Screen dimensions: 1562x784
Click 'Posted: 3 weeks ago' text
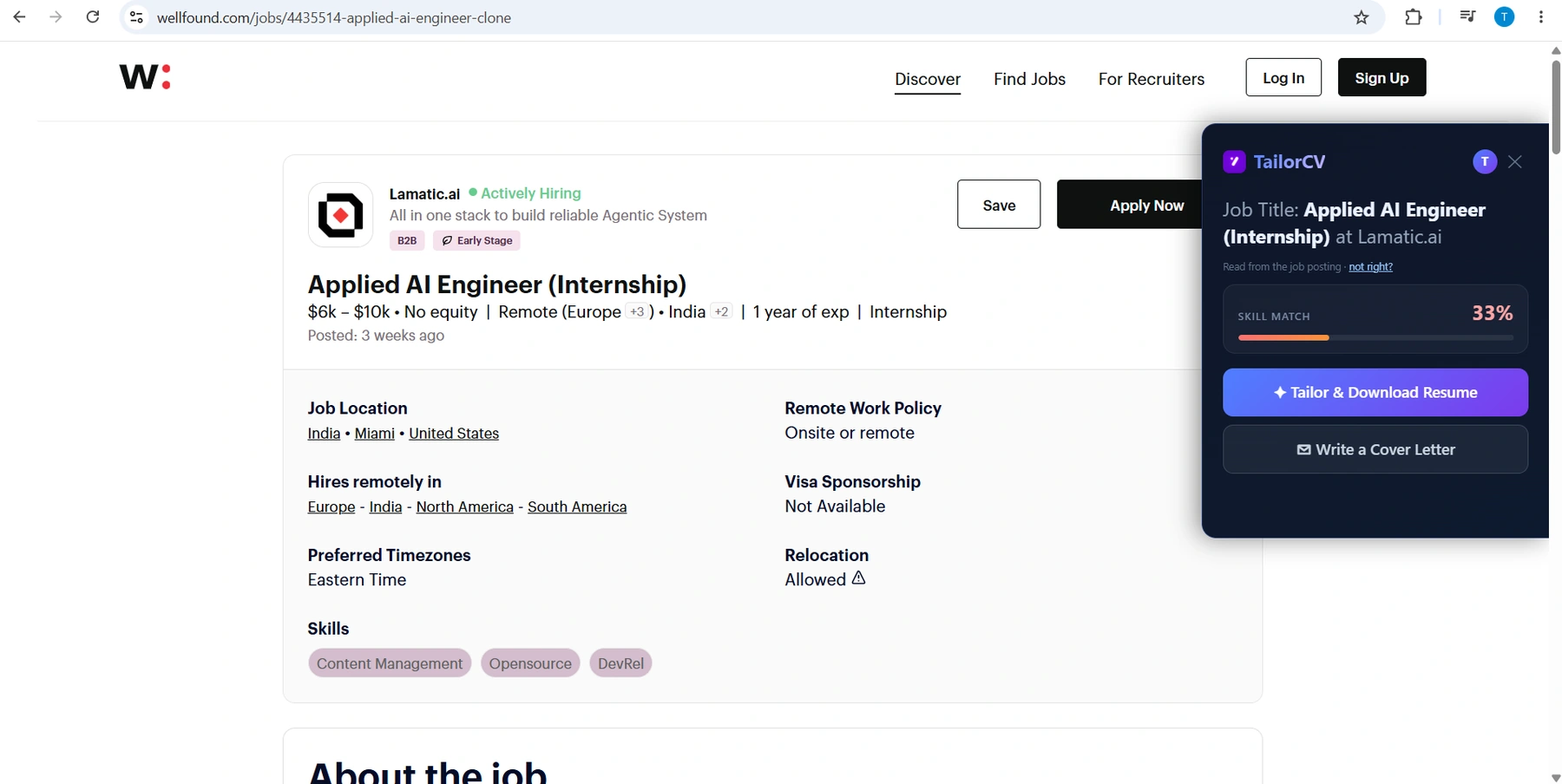(376, 336)
